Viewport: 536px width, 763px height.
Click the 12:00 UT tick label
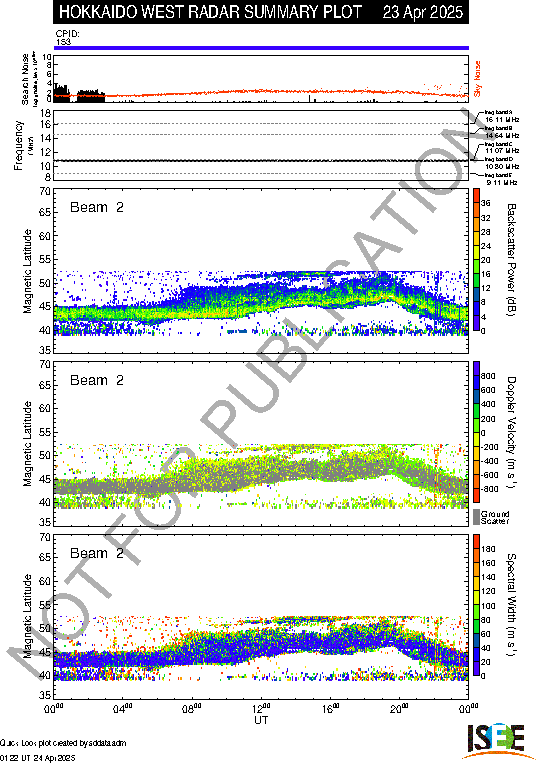(x=261, y=708)
